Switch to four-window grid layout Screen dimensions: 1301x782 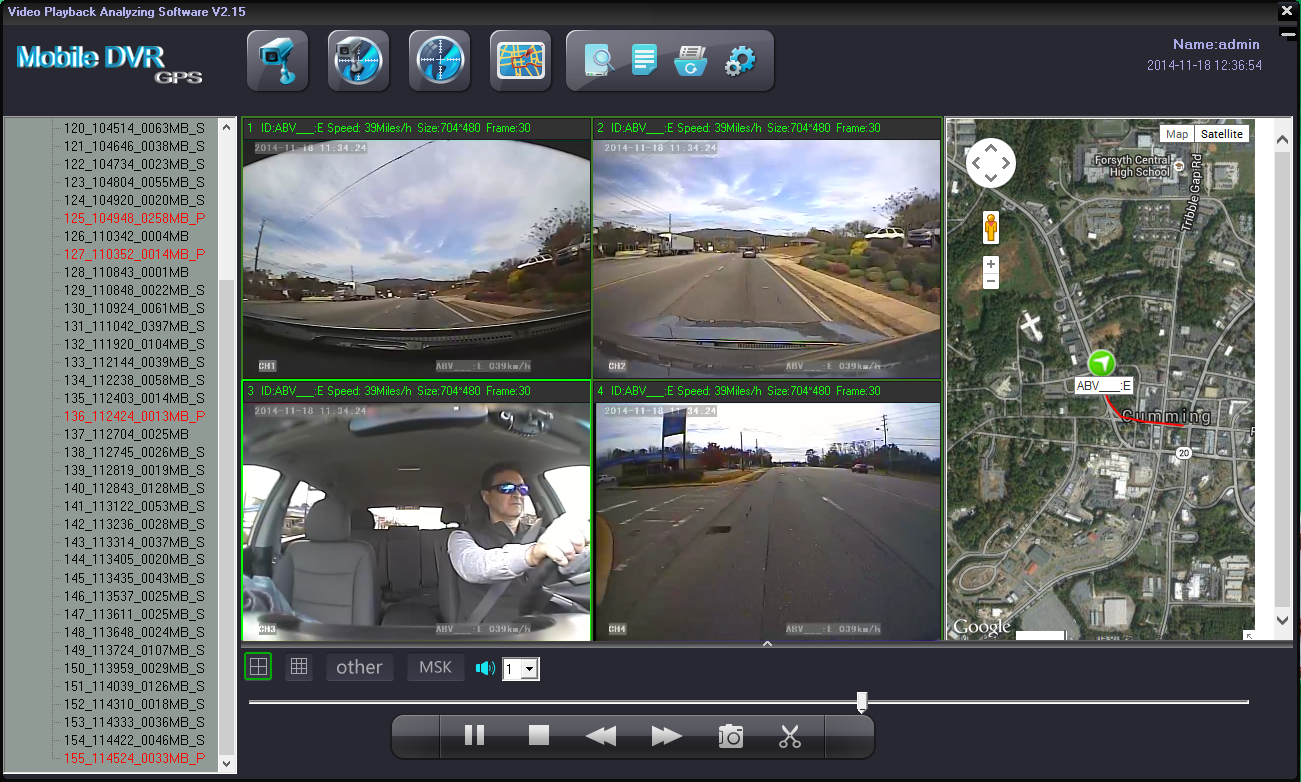click(x=258, y=667)
